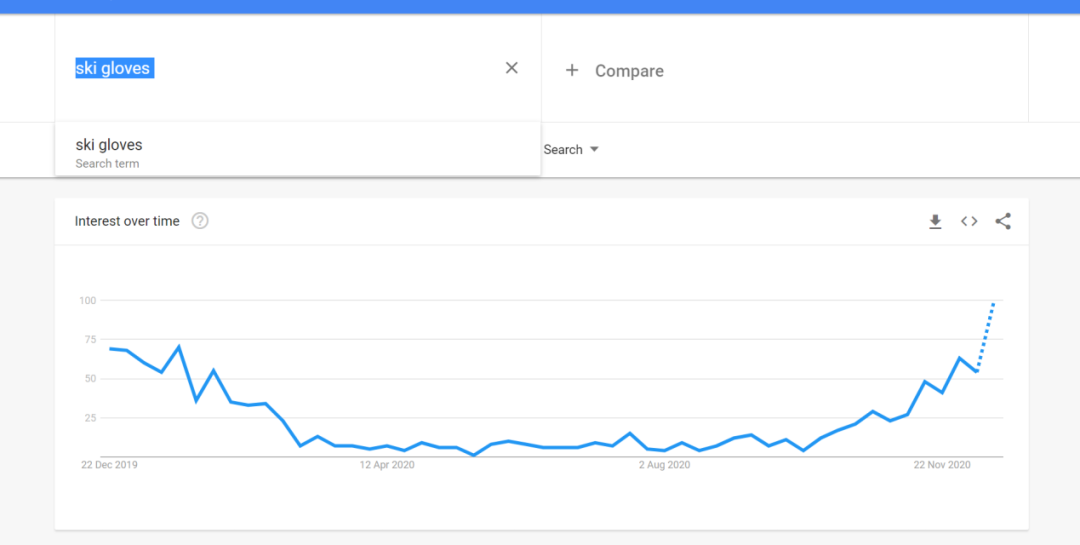Click the 75 value on the y-axis
The image size is (1080, 545).
[90, 340]
